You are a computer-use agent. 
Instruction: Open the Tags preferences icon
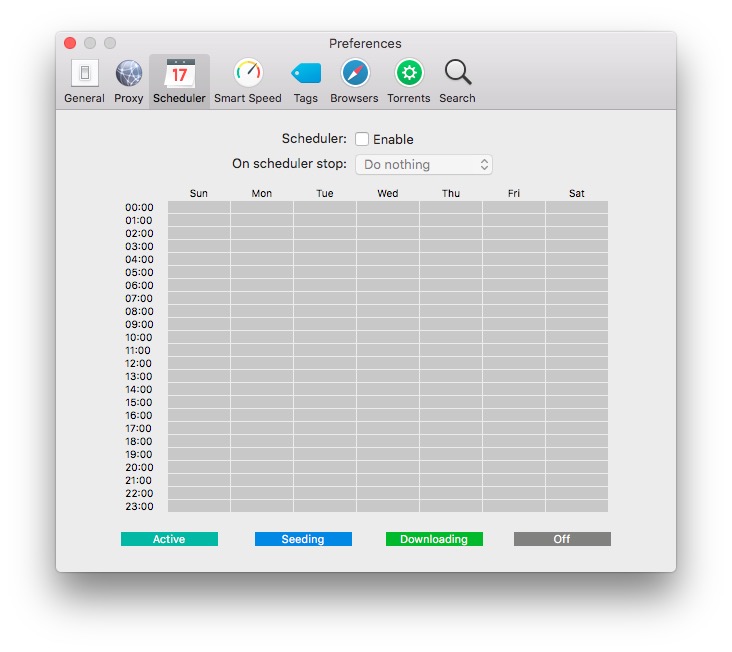[x=306, y=80]
